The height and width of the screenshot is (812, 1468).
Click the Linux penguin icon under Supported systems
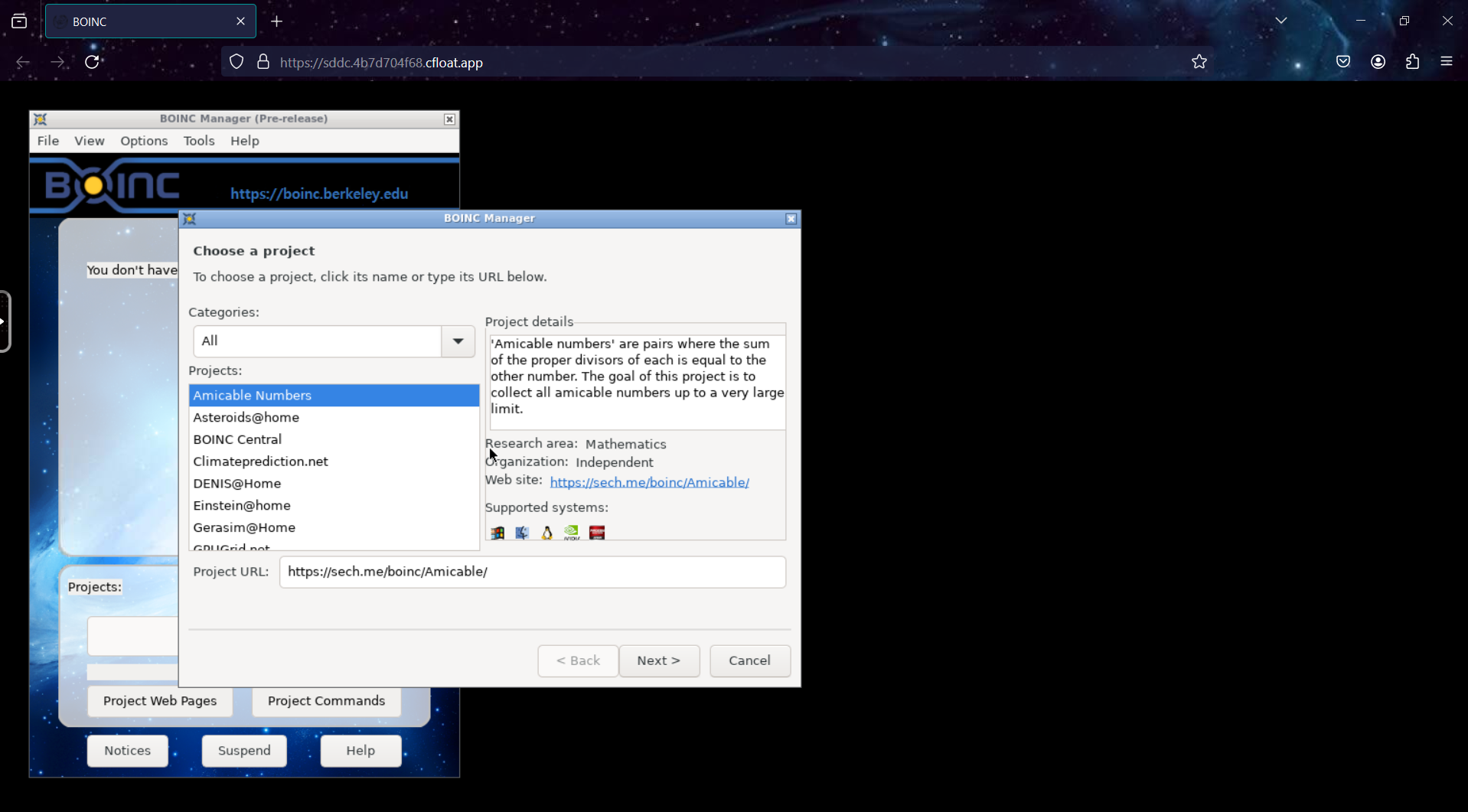click(x=546, y=533)
